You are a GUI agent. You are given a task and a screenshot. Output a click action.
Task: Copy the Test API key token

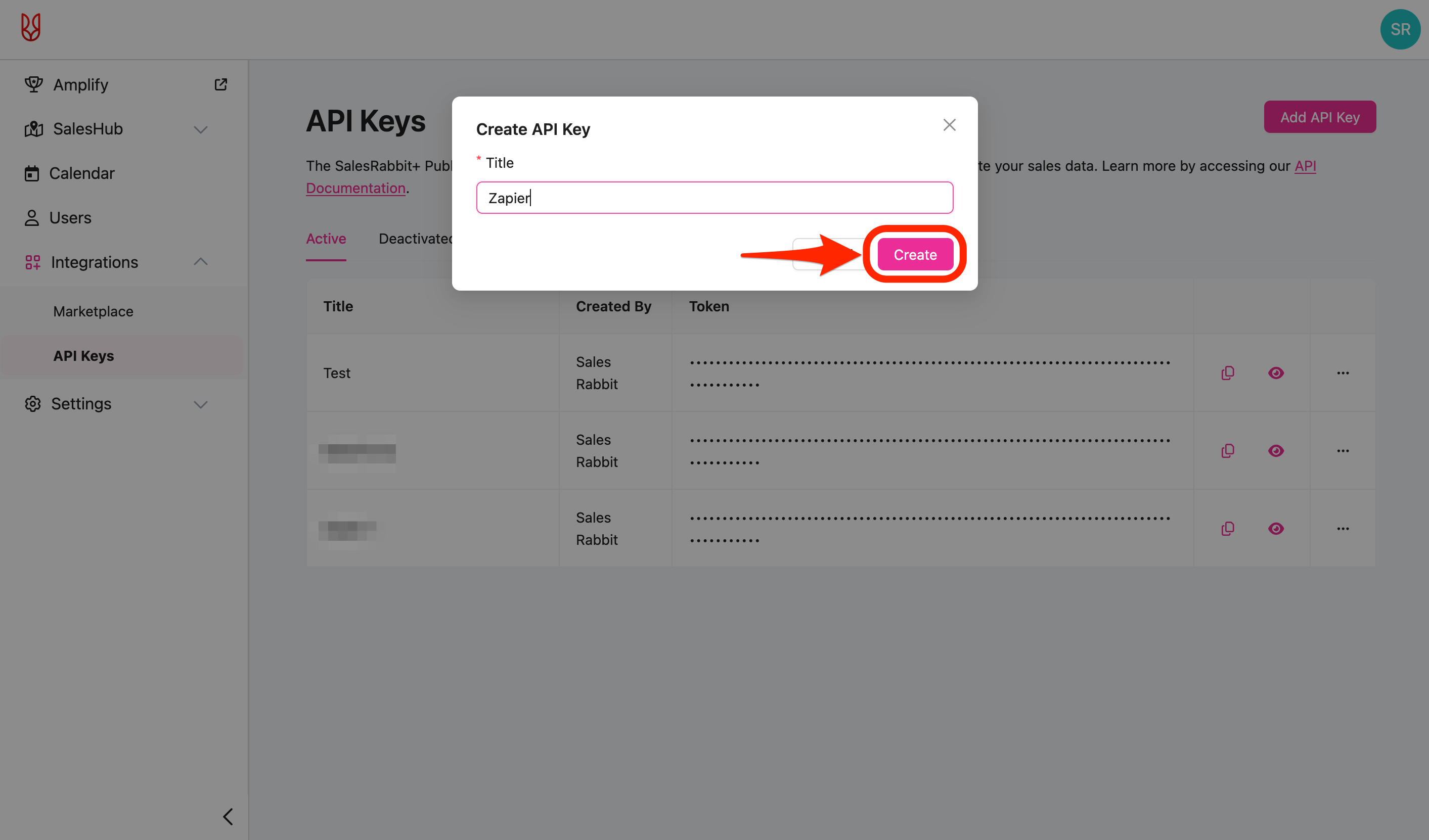1227,373
